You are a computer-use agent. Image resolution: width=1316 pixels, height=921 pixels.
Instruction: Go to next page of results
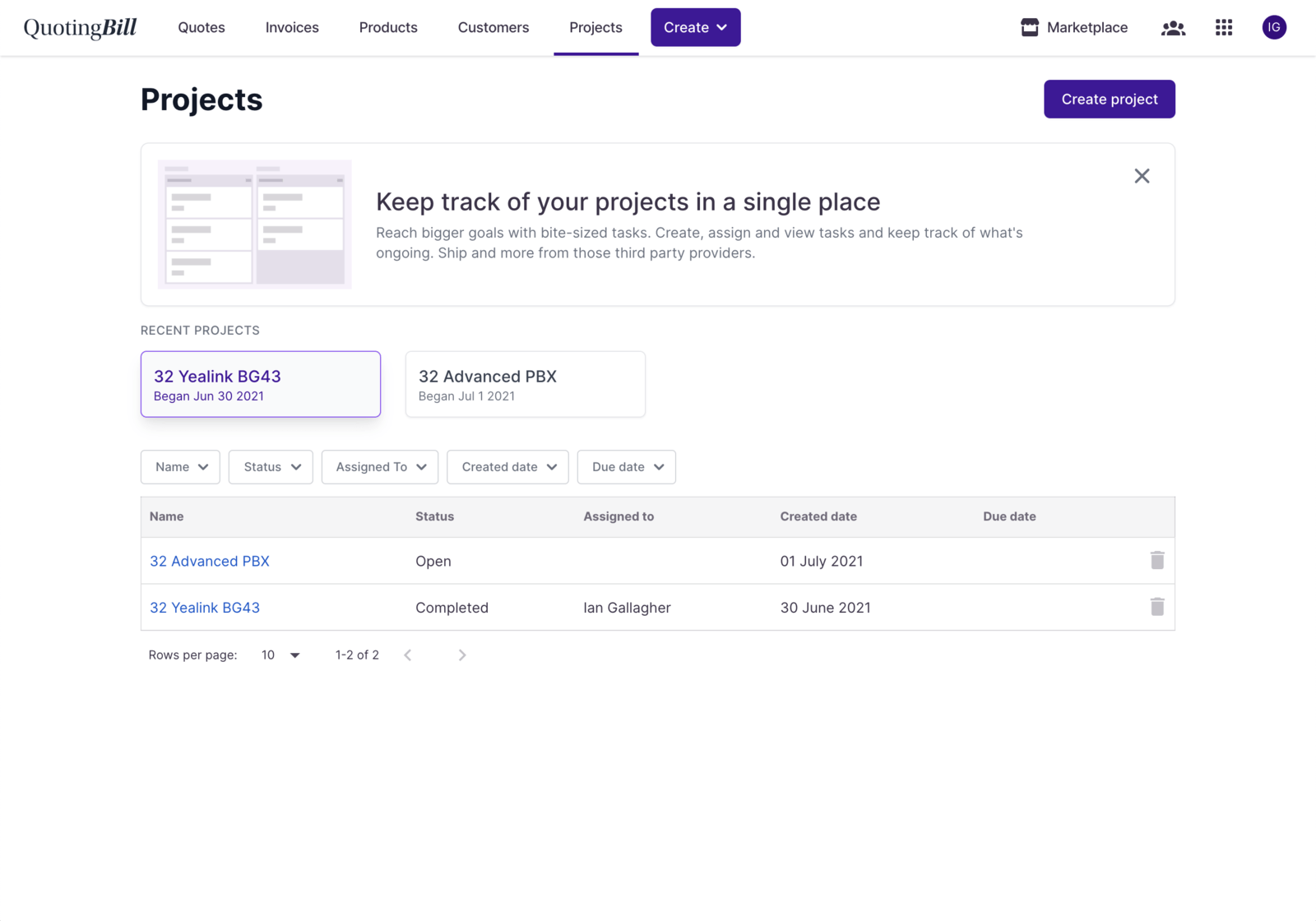click(x=462, y=655)
